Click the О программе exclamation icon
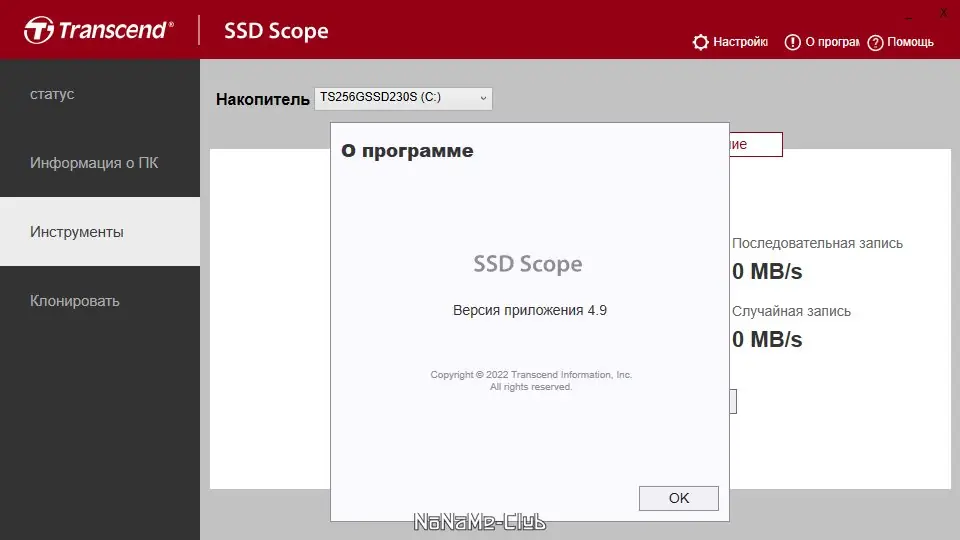This screenshot has height=540, width=960. pyautogui.click(x=792, y=42)
